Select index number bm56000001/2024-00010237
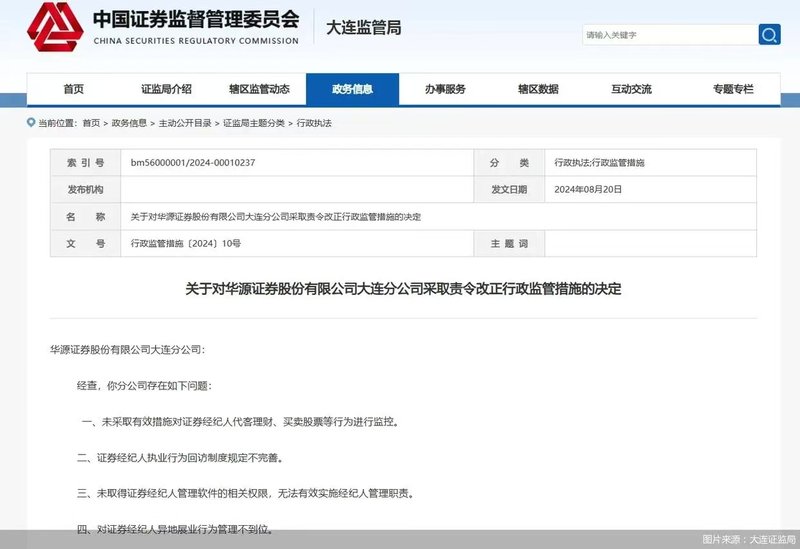This screenshot has width=800, height=549. pyautogui.click(x=193, y=163)
